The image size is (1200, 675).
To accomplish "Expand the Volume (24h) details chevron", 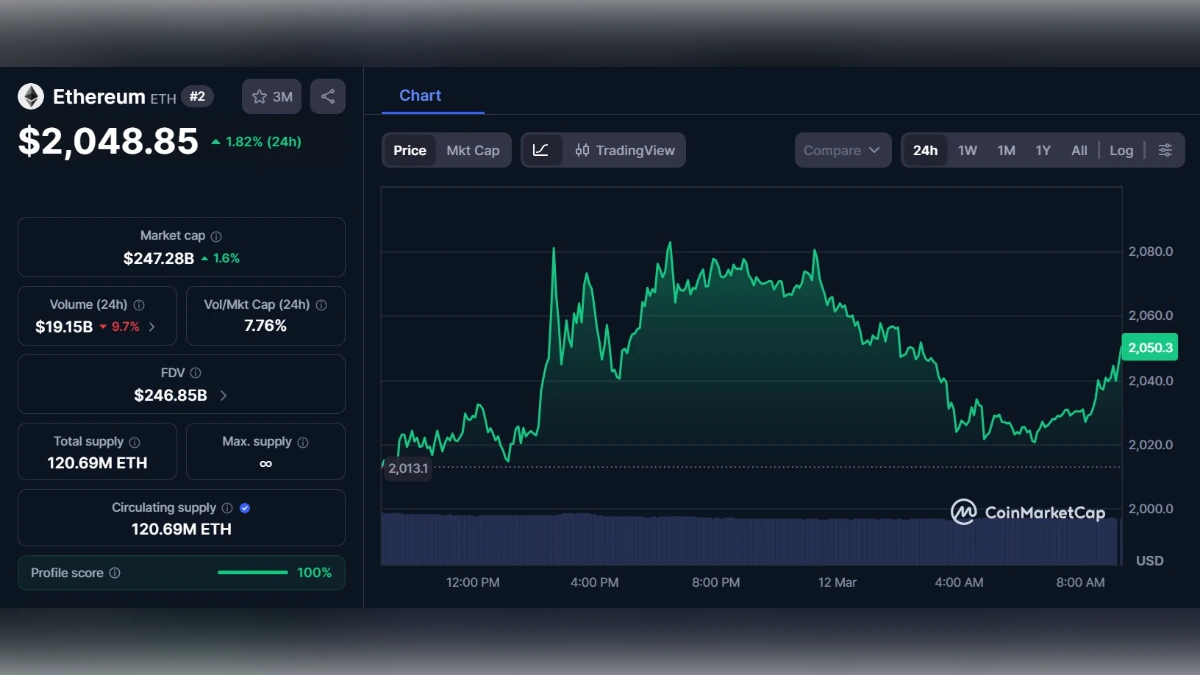I will point(152,325).
